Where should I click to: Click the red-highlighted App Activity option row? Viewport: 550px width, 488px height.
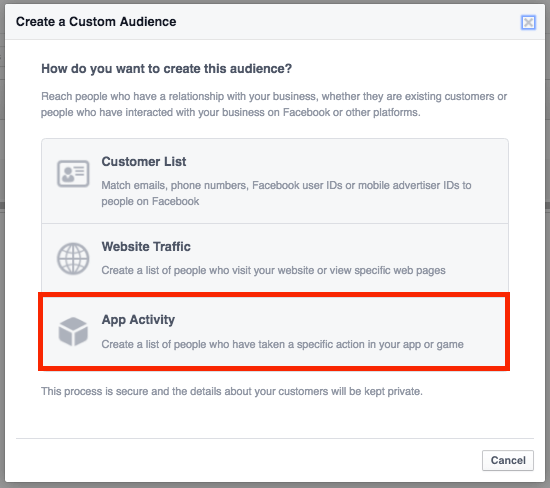tap(274, 332)
